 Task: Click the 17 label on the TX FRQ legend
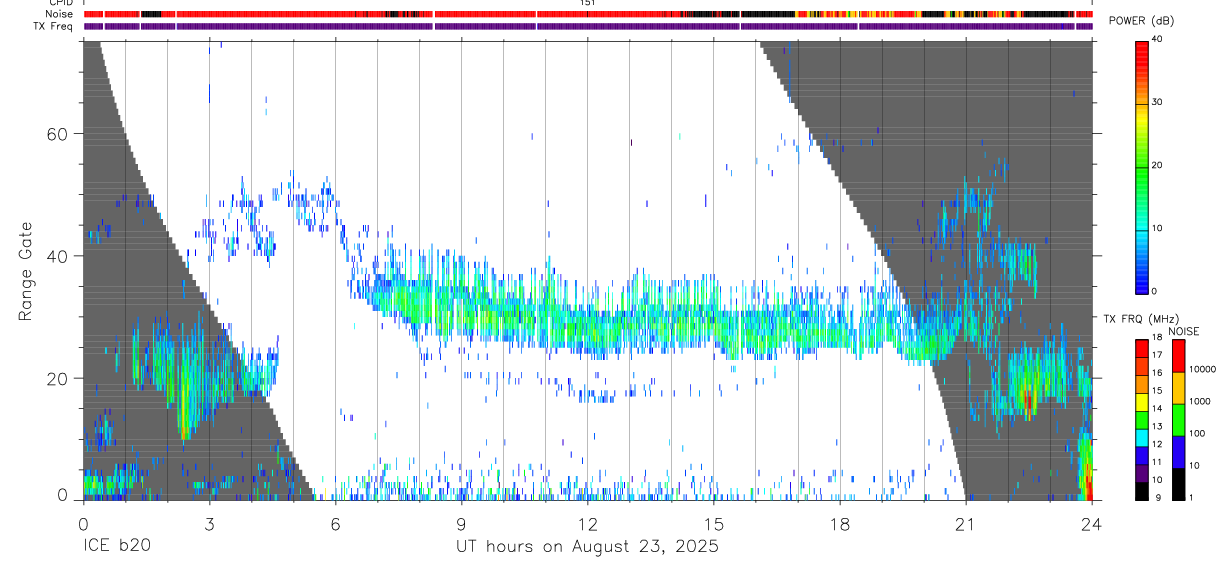[x=1157, y=355]
